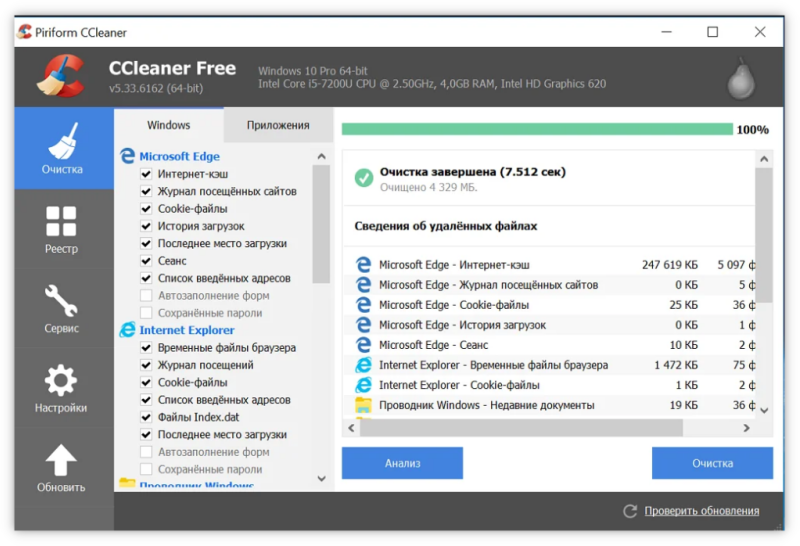Enable Edge Автозаполнение форм checkbox
Image resolution: width=800 pixels, height=546 pixels.
point(146,295)
